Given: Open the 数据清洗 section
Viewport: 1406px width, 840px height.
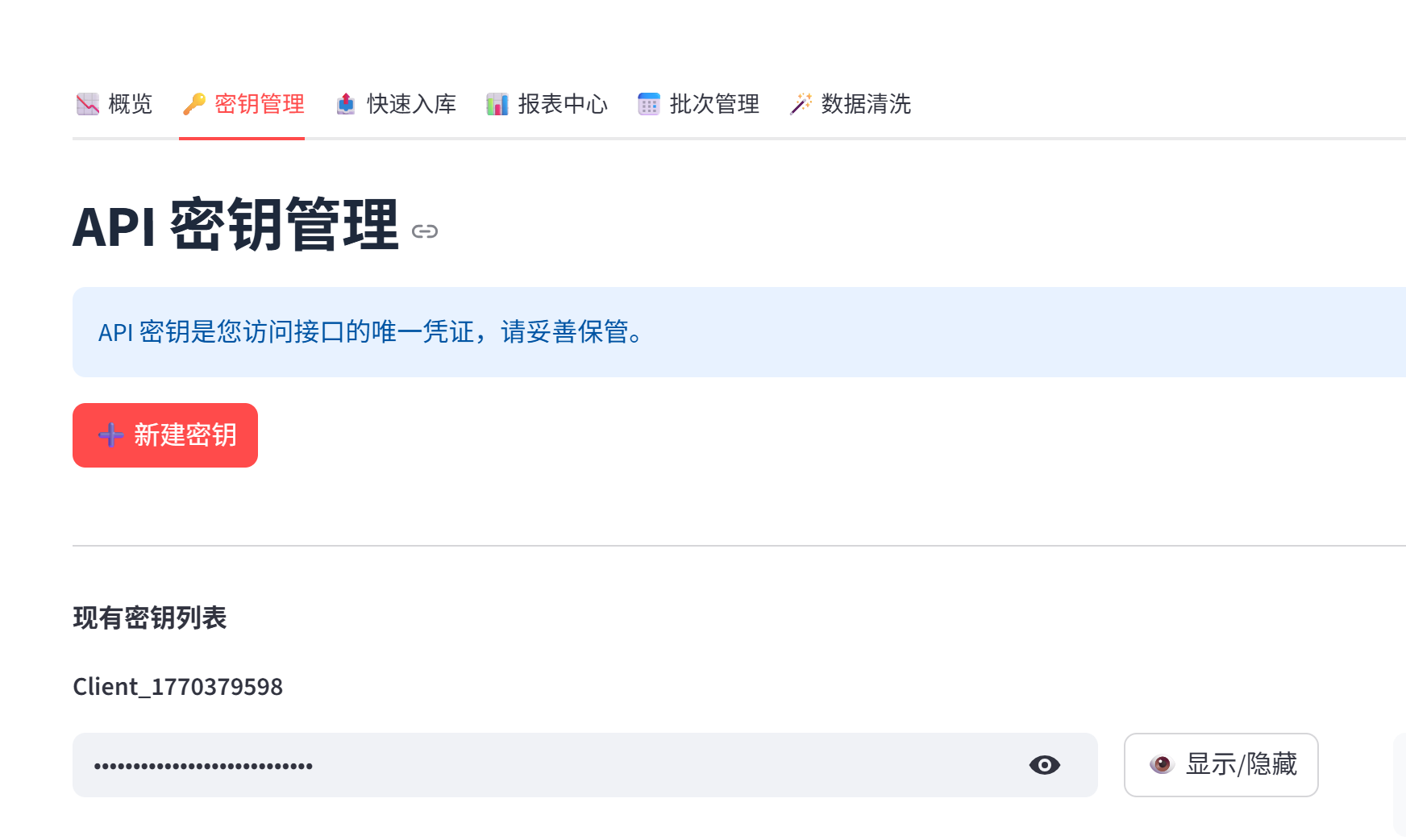Looking at the screenshot, I should 851,103.
